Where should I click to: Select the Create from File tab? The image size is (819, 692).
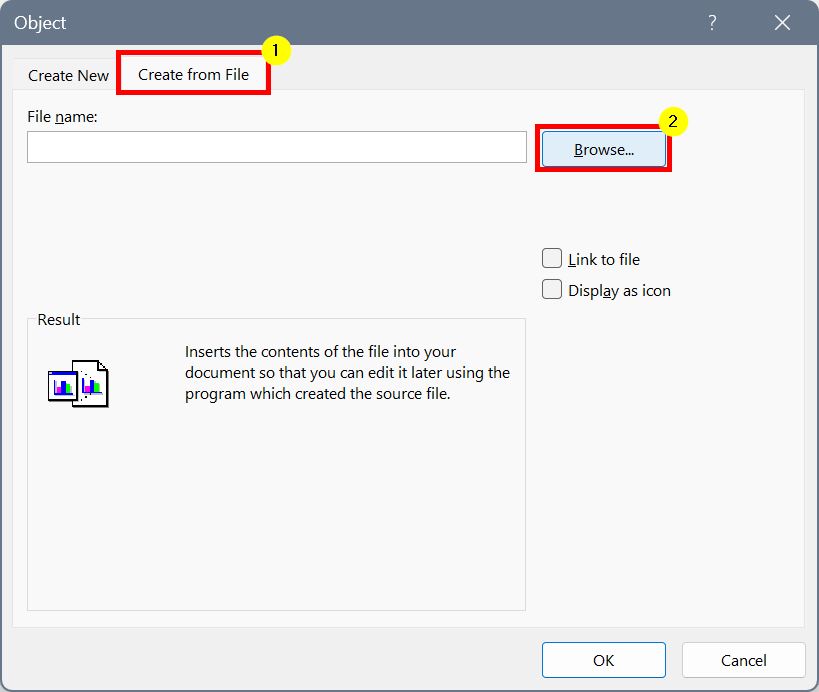pyautogui.click(x=193, y=74)
